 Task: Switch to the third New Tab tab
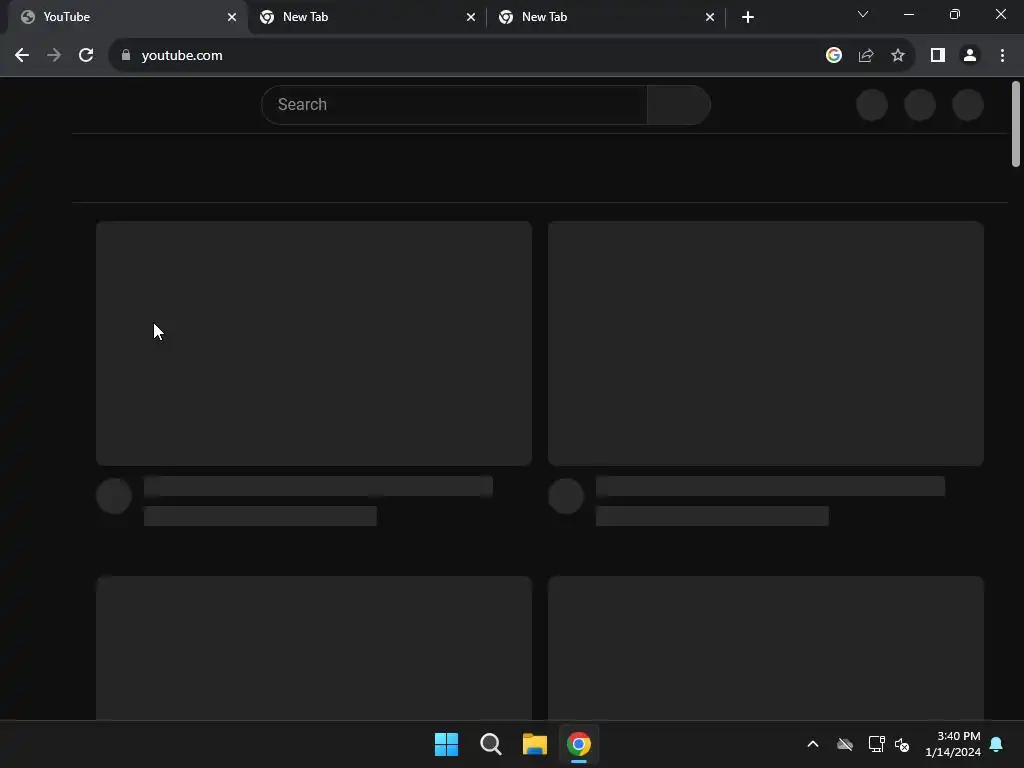click(x=605, y=17)
